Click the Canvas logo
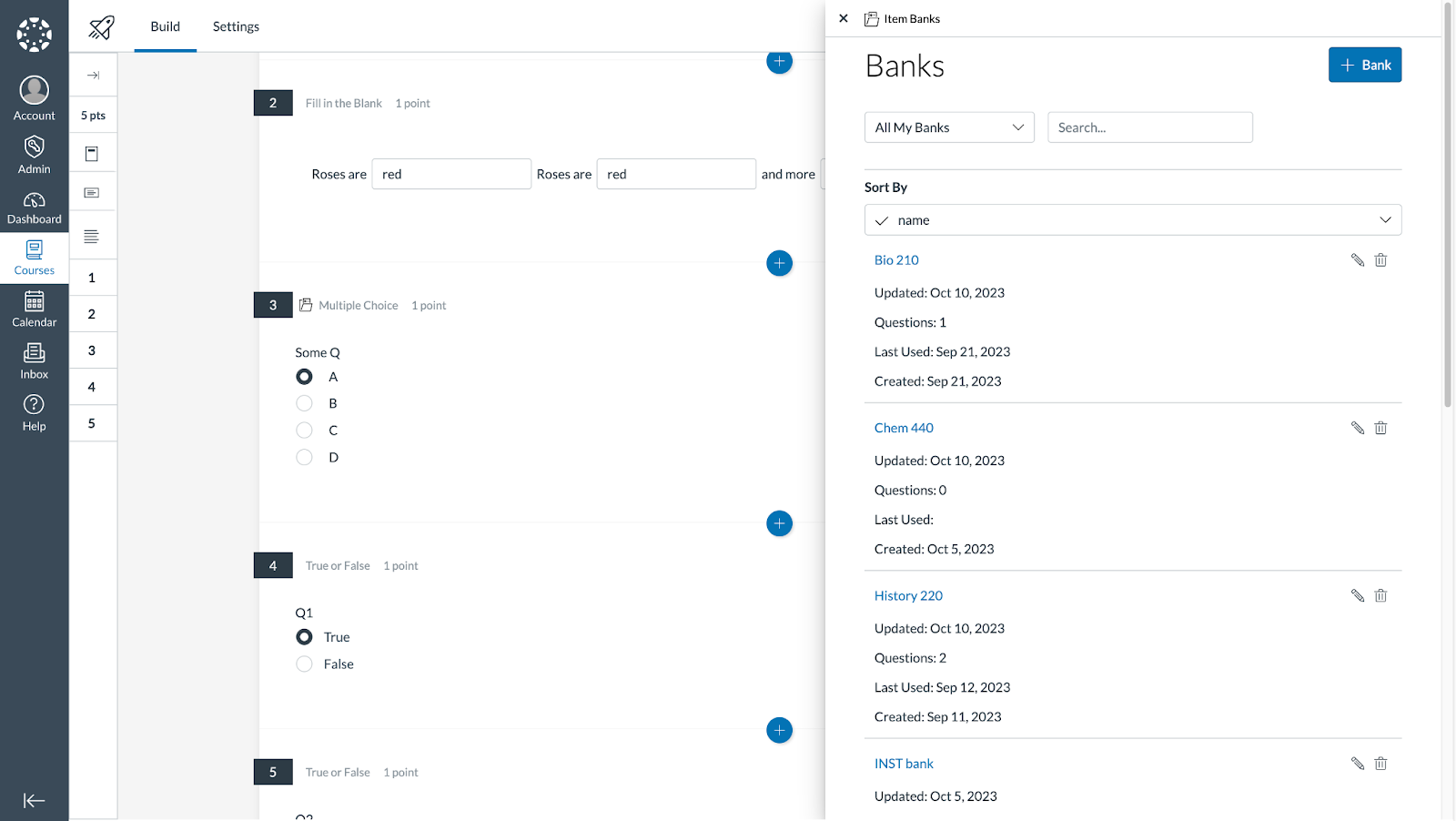The width and height of the screenshot is (1456, 821). tap(35, 35)
